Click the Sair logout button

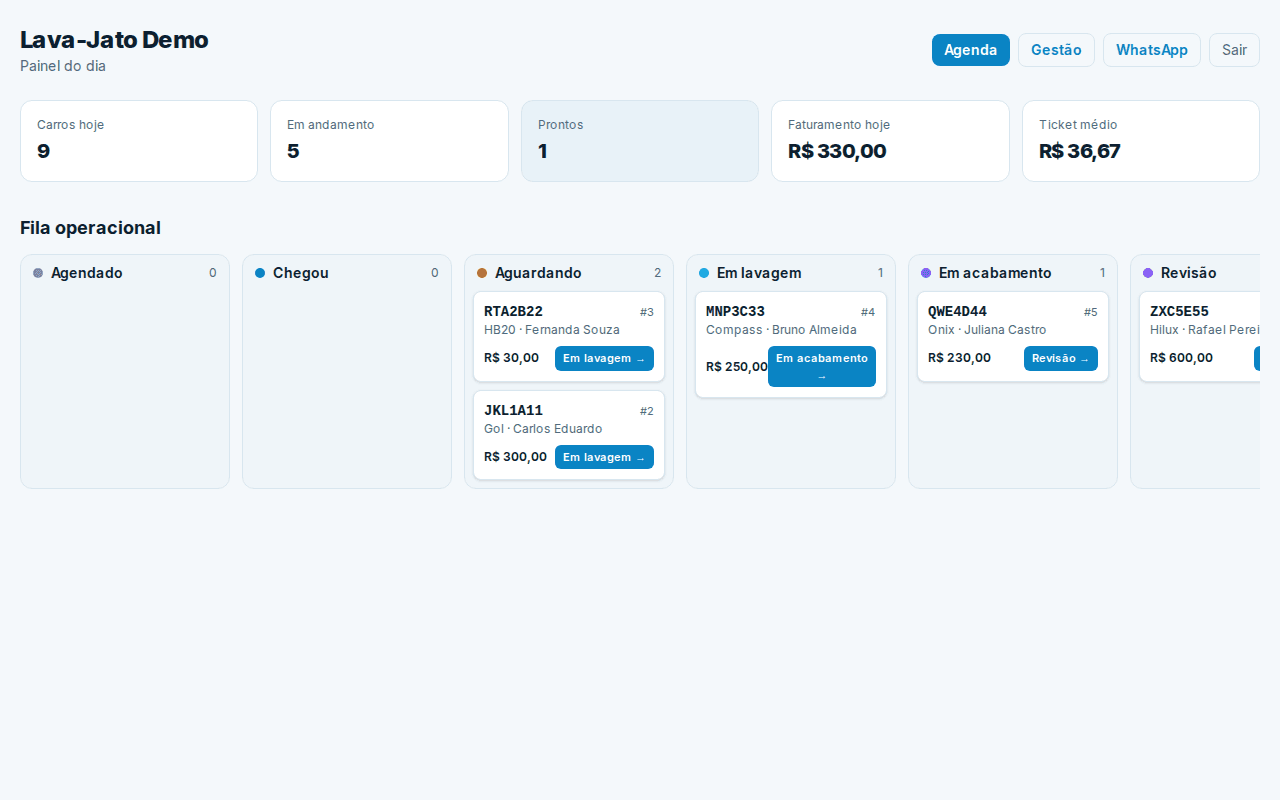click(x=1234, y=50)
